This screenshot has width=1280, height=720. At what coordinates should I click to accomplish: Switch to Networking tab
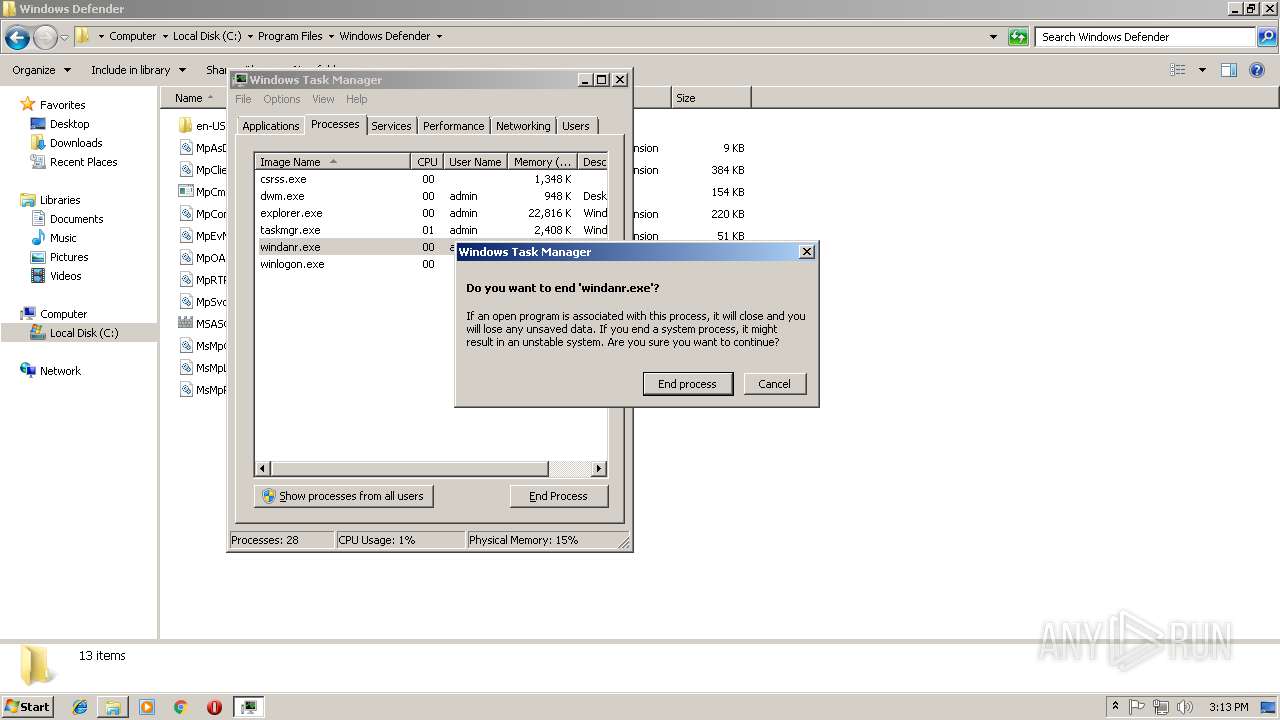[x=523, y=126]
